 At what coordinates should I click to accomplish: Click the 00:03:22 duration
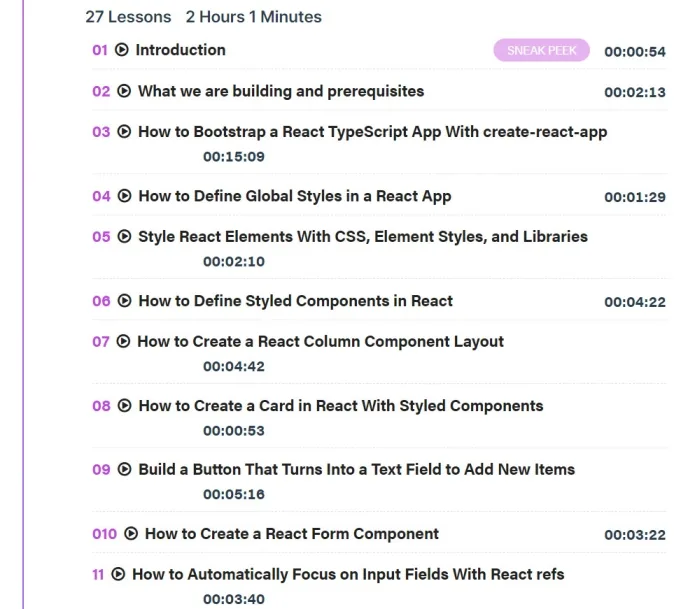click(x=635, y=535)
